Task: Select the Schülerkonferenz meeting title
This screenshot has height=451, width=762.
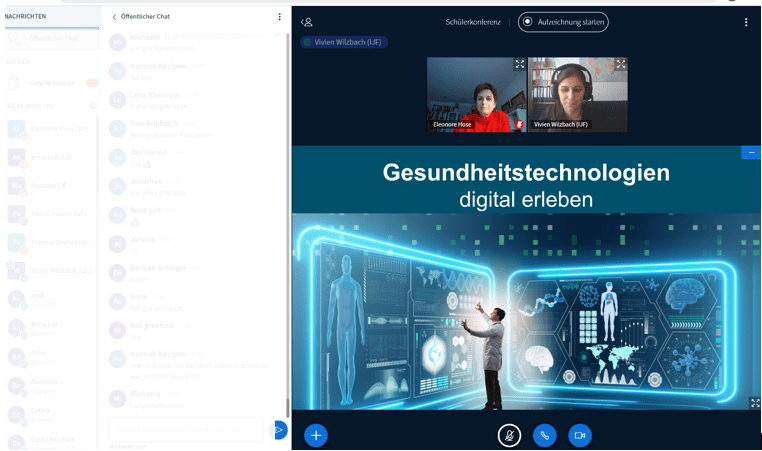Action: 473,22
